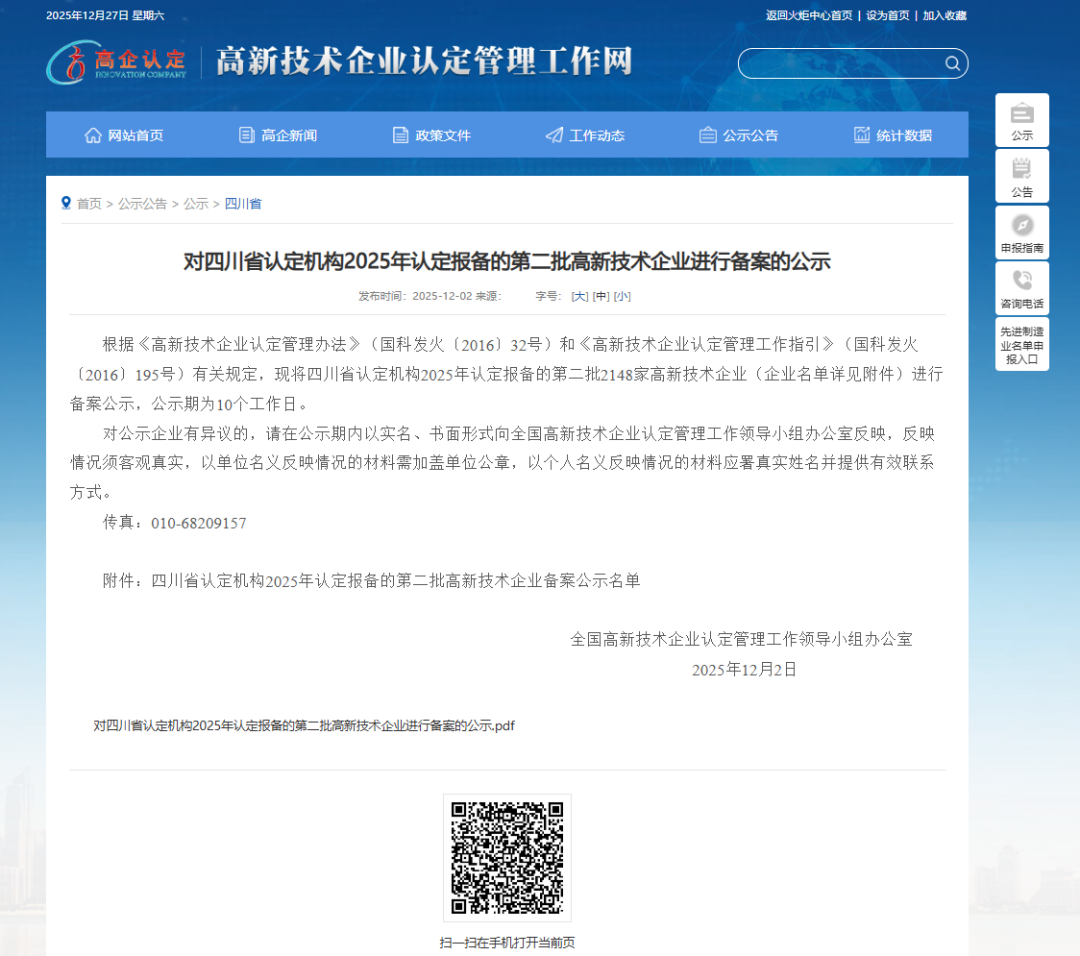Open sidebar 公示 shortcut

tap(1022, 120)
